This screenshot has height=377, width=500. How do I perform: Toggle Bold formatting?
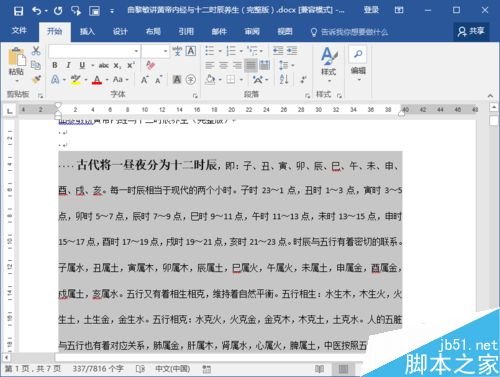coord(55,65)
